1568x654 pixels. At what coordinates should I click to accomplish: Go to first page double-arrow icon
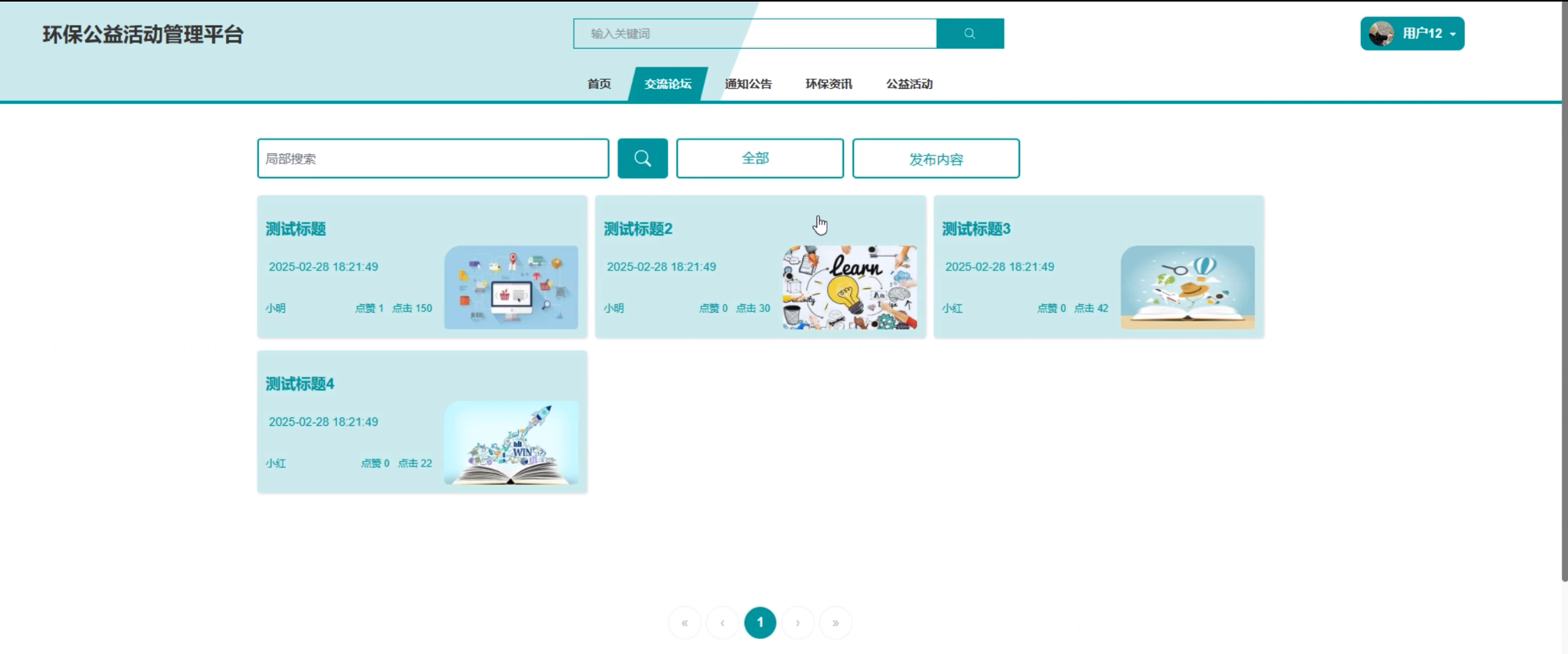click(684, 623)
